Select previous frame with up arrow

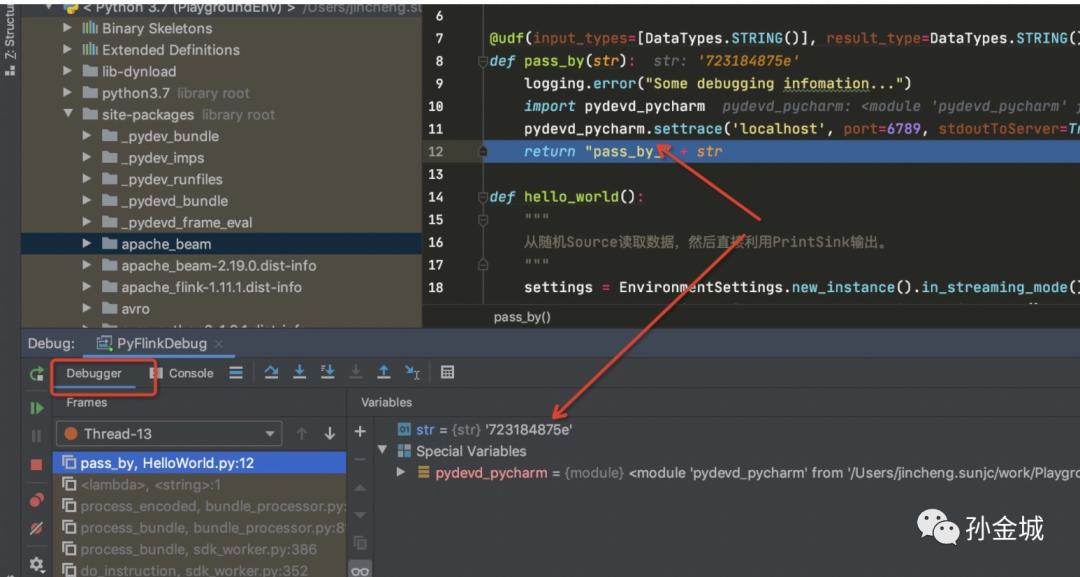coord(302,433)
